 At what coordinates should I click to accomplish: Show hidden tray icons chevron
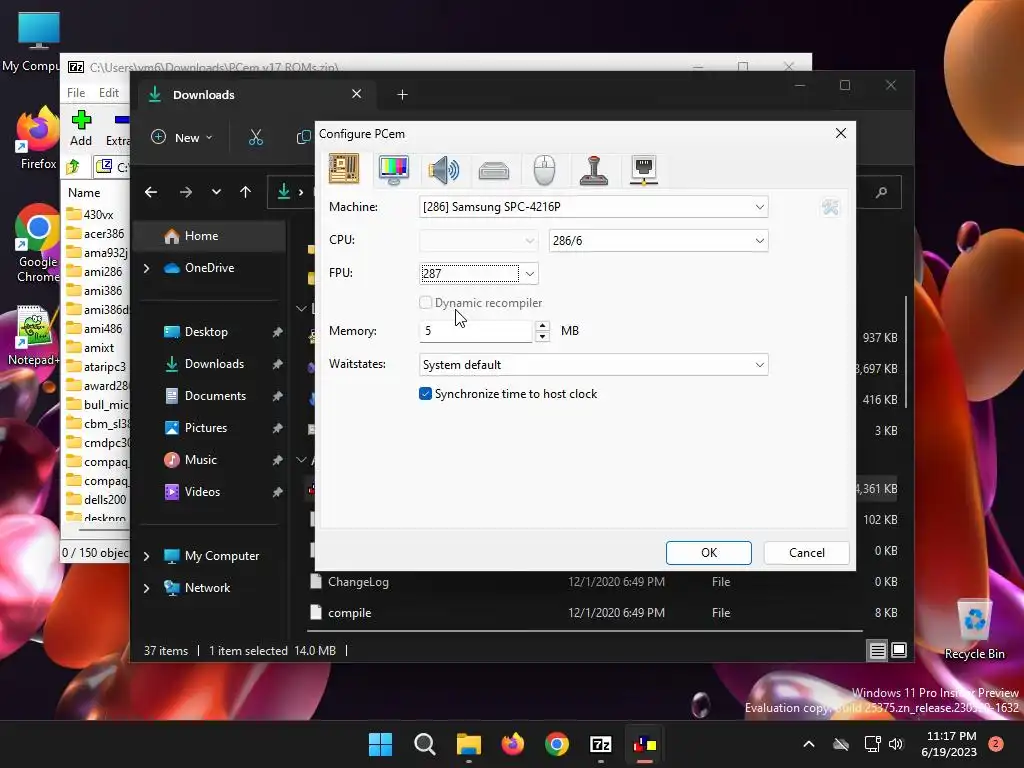(x=808, y=744)
